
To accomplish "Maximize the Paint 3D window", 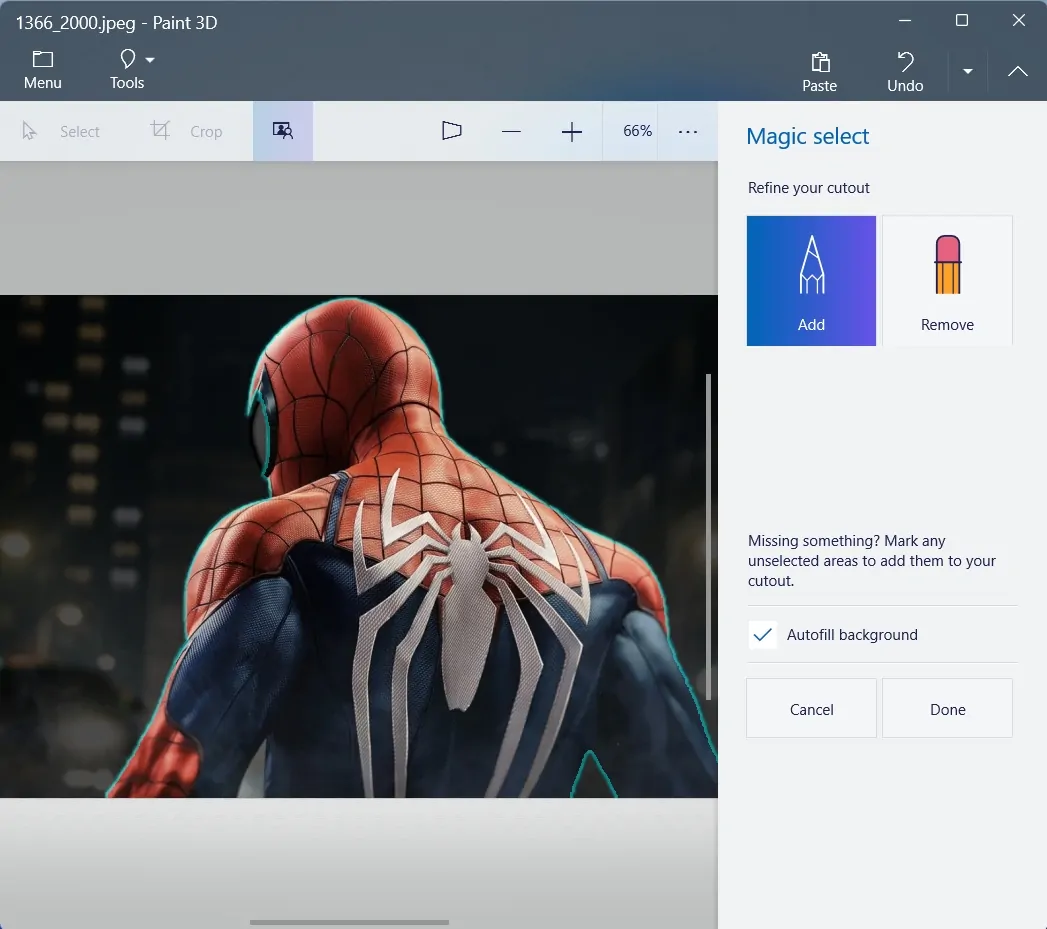I will tap(962, 21).
